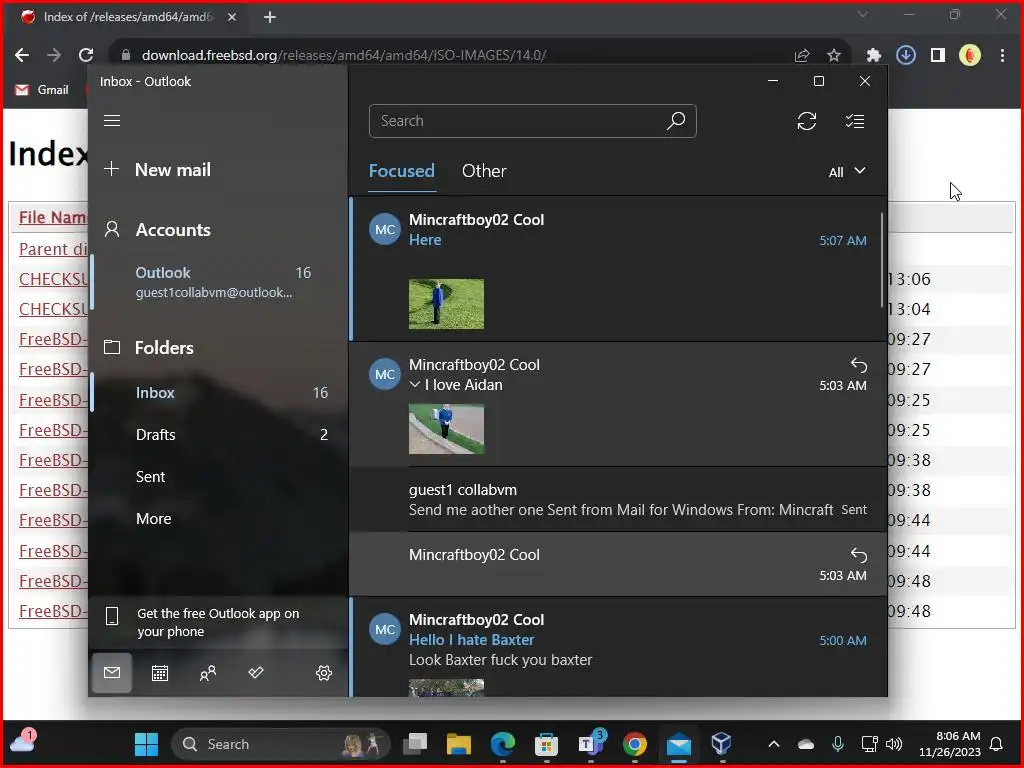
Task: Compose a New mail message
Action: [x=157, y=170]
